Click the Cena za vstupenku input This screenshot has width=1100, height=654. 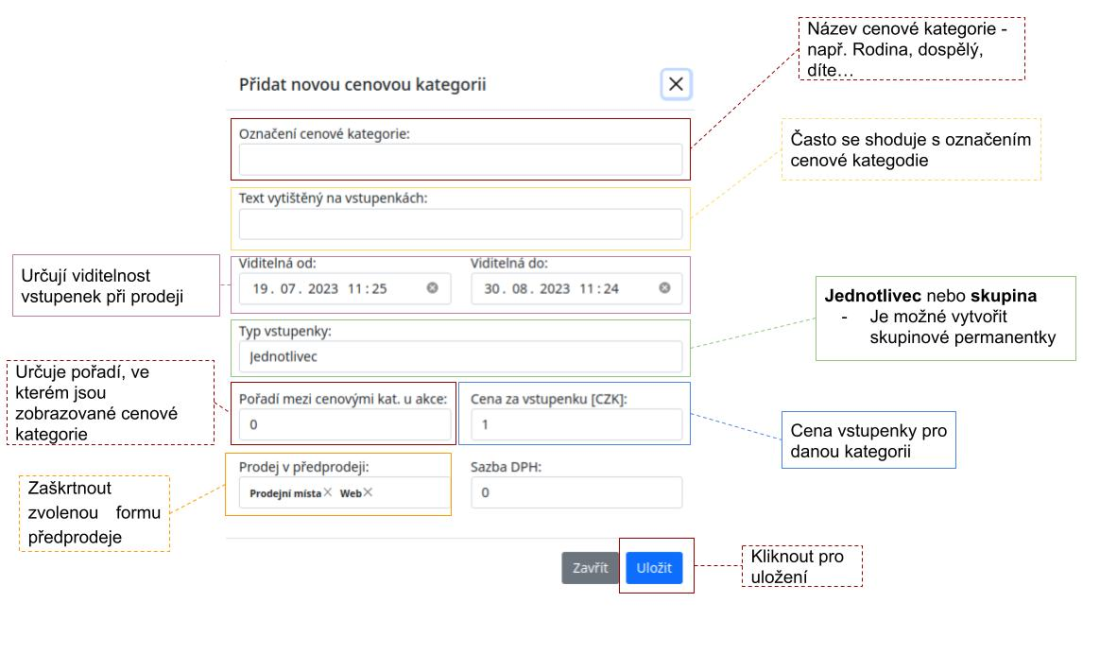(576, 424)
